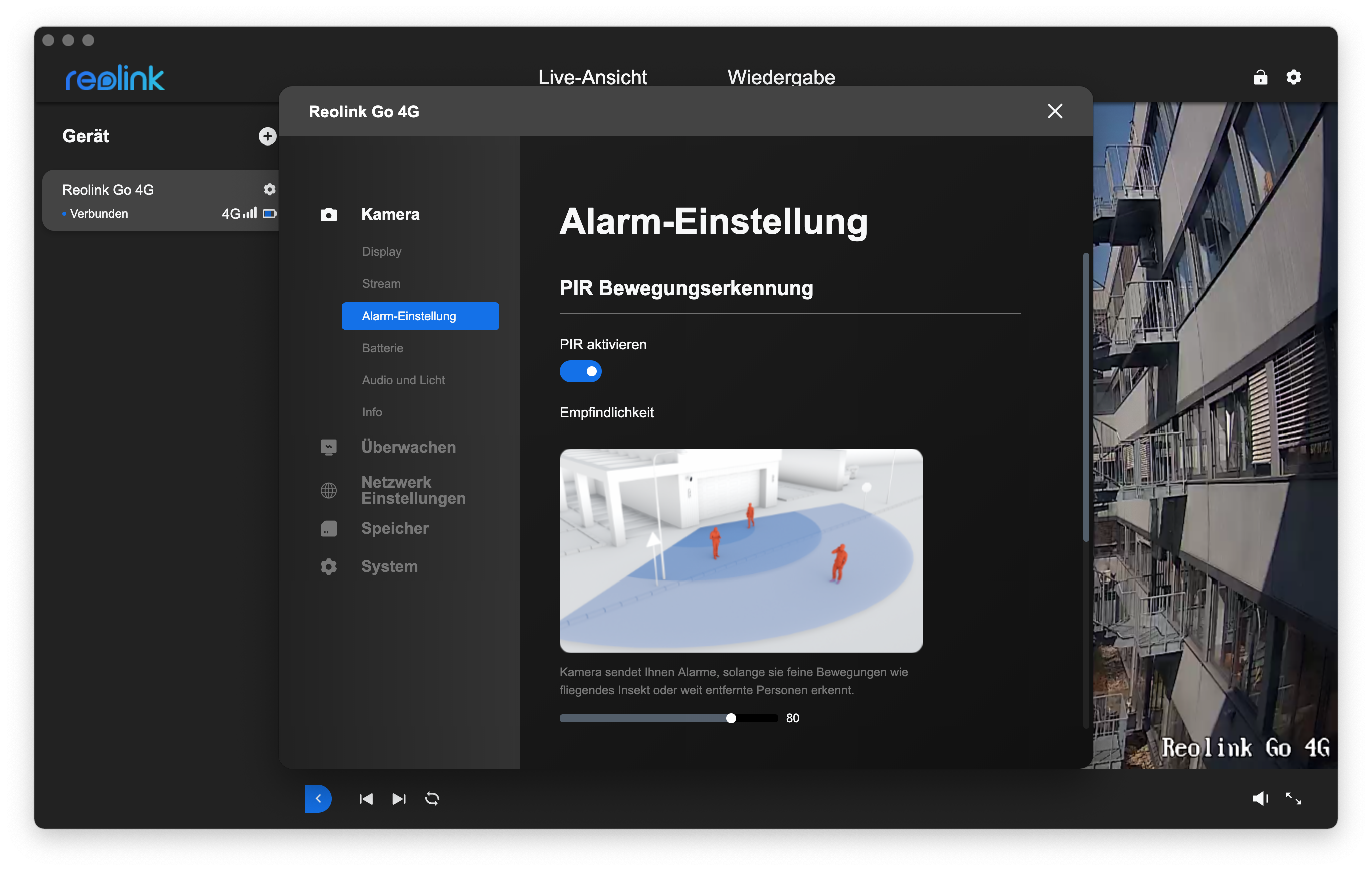Viewport: 1372px width, 871px height.
Task: Open Audio und Licht settings
Action: tap(403, 380)
